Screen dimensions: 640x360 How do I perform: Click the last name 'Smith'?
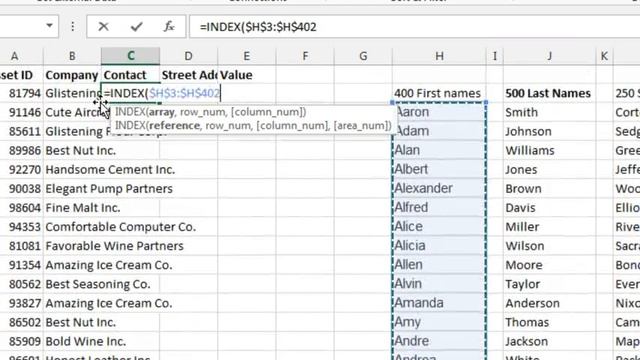click(549, 113)
